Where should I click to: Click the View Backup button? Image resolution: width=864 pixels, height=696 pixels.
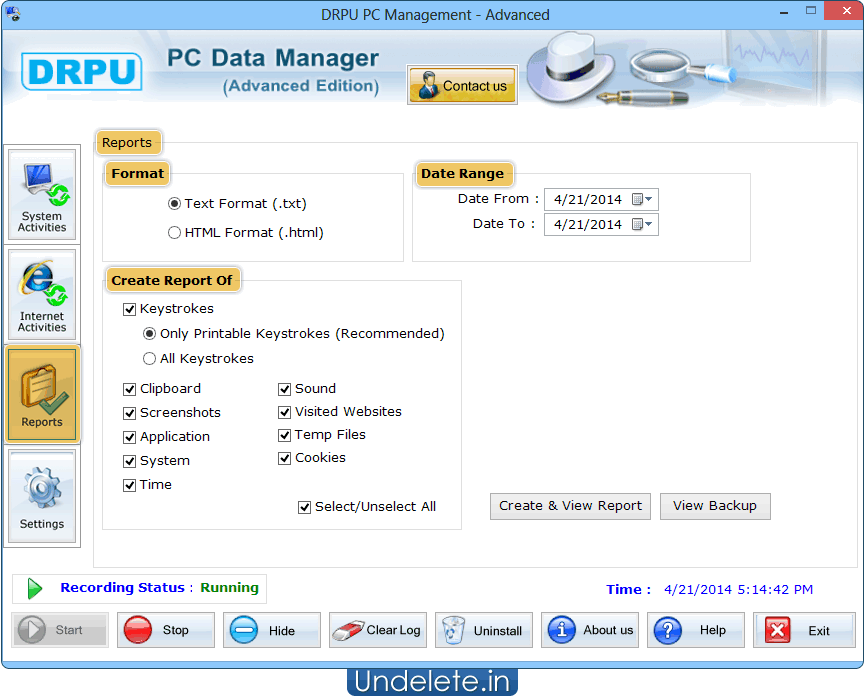click(x=715, y=506)
